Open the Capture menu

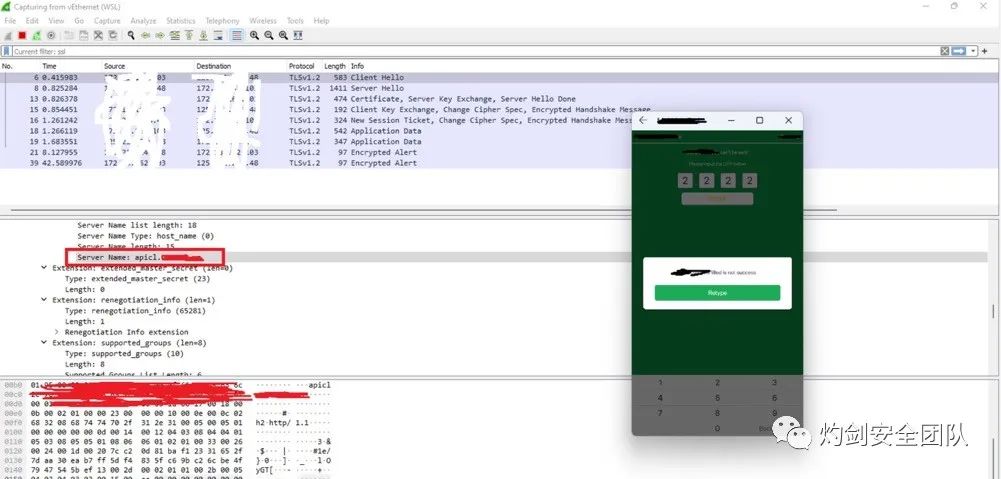click(107, 21)
